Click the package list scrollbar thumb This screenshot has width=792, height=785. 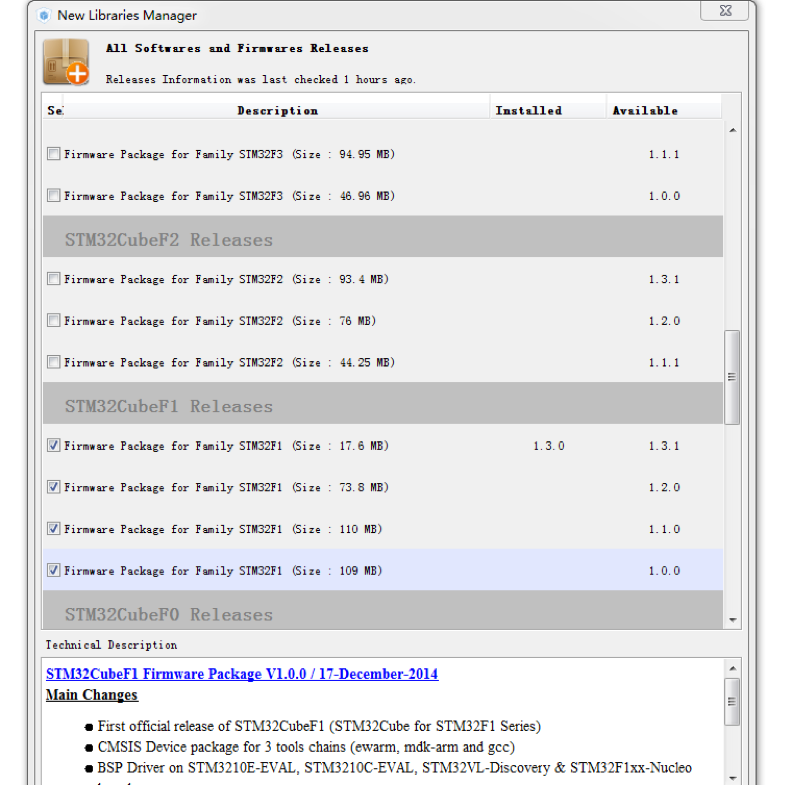pos(732,377)
